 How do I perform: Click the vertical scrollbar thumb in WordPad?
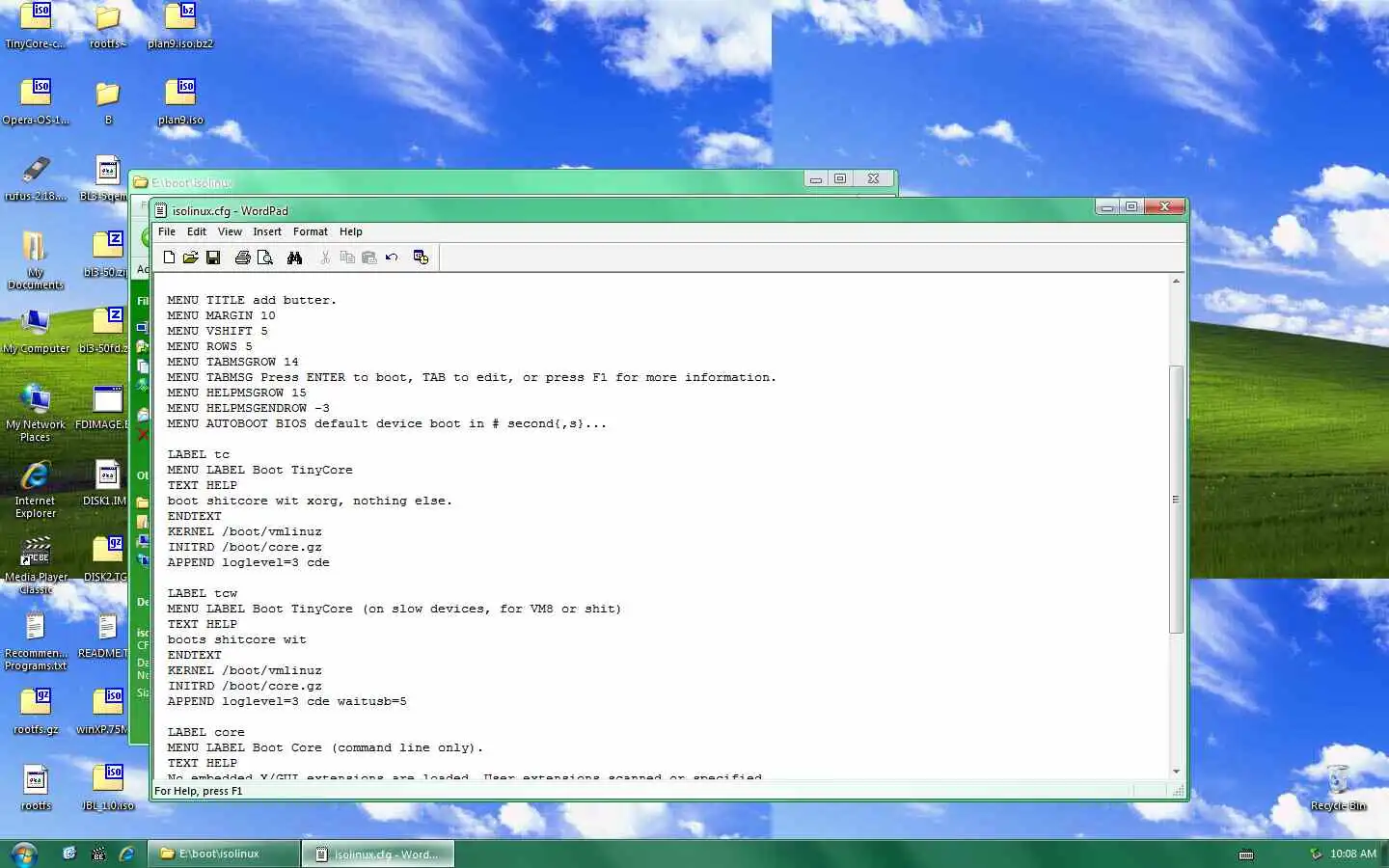click(1176, 499)
